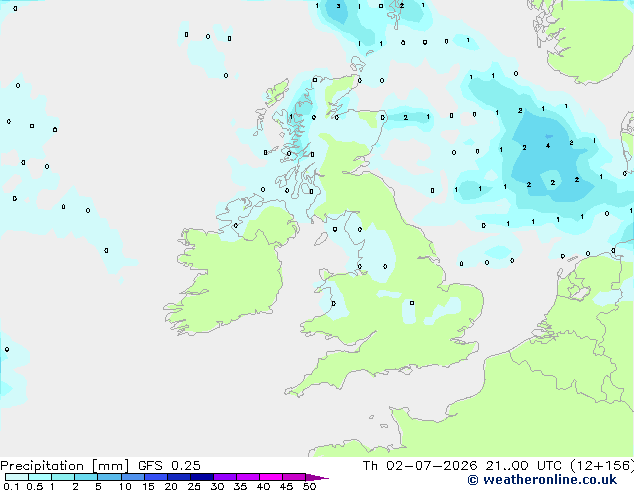Click the '30' legend scale label
634x490 pixels.
click(x=217, y=486)
